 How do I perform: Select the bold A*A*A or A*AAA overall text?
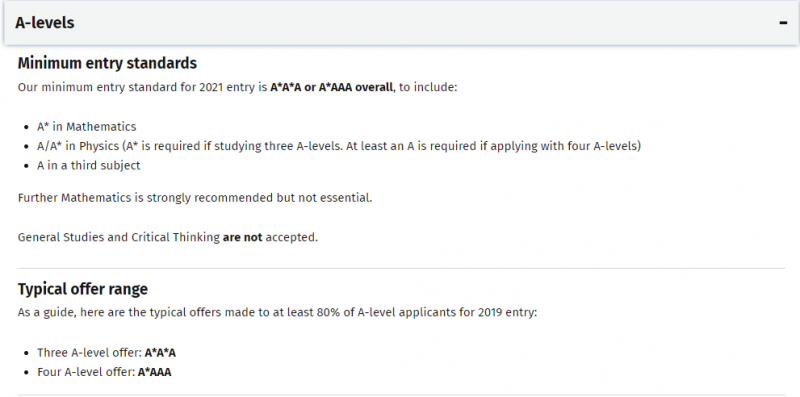(x=332, y=87)
